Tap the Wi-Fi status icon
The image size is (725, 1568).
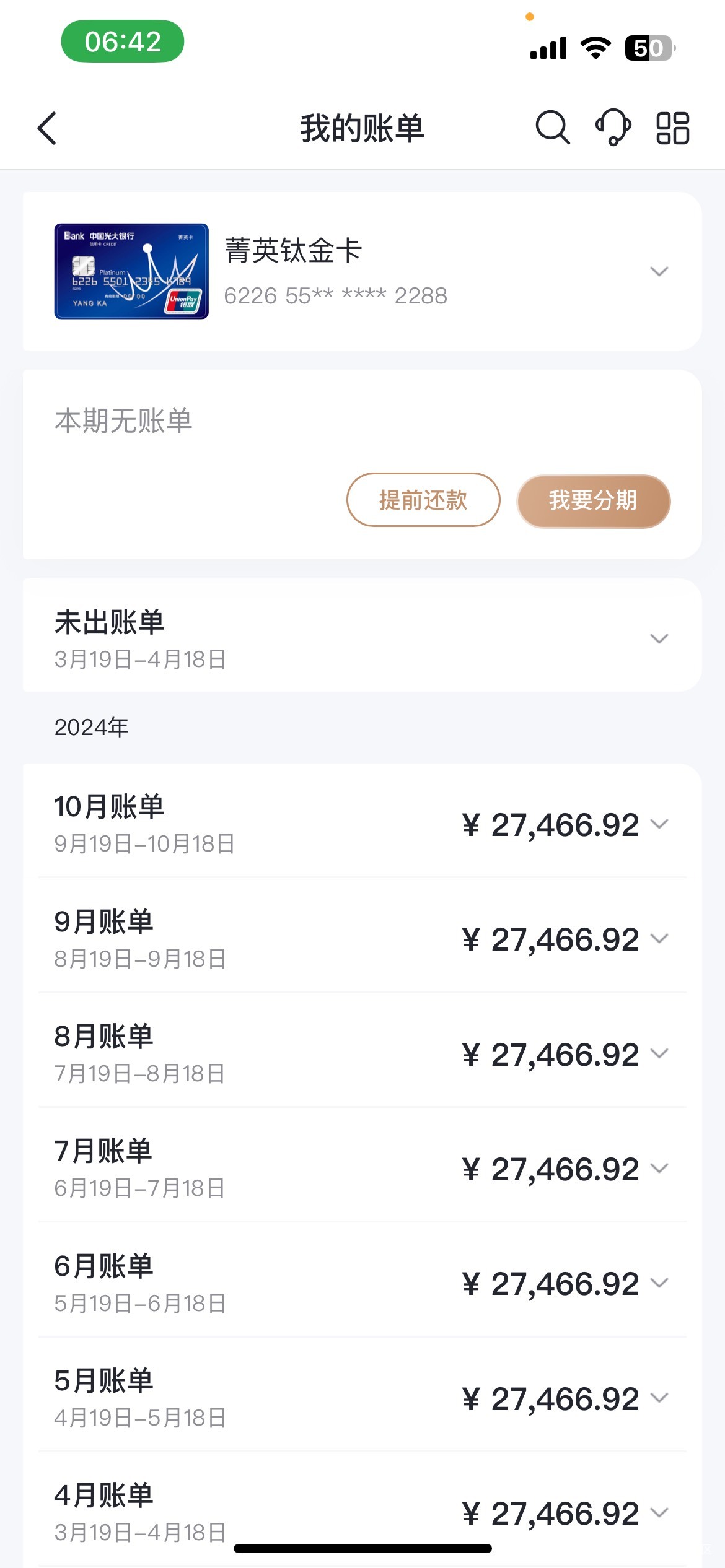point(595,48)
